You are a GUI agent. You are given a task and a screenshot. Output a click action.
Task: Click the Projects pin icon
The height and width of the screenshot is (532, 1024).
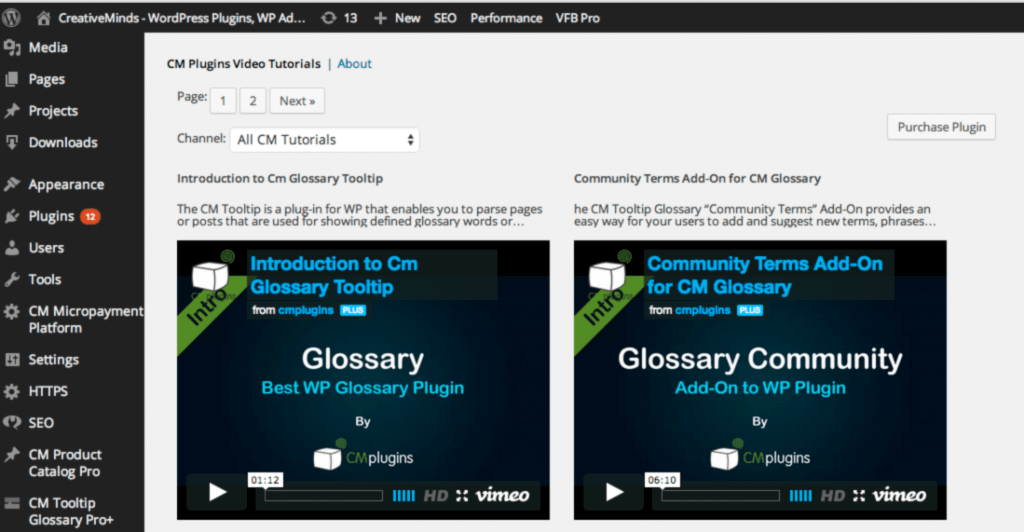(12, 111)
